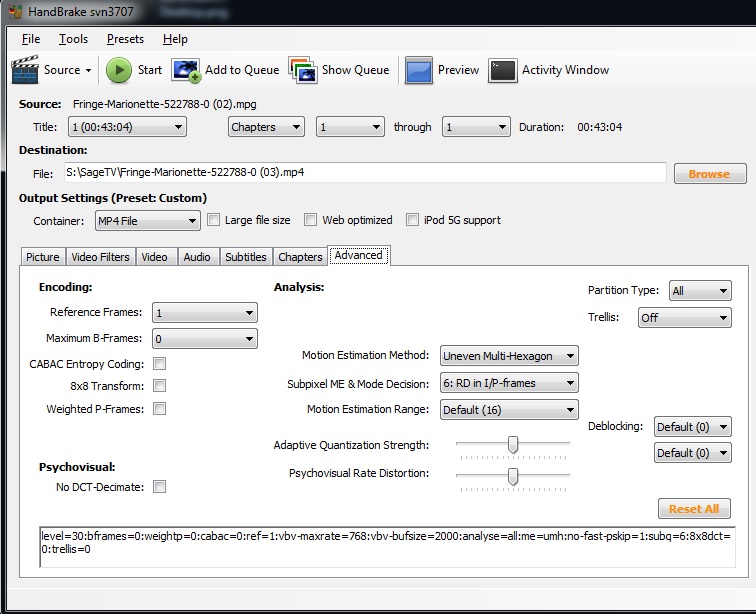Click the source filename Fringe-Marionette text
756x614 pixels.
click(x=164, y=104)
